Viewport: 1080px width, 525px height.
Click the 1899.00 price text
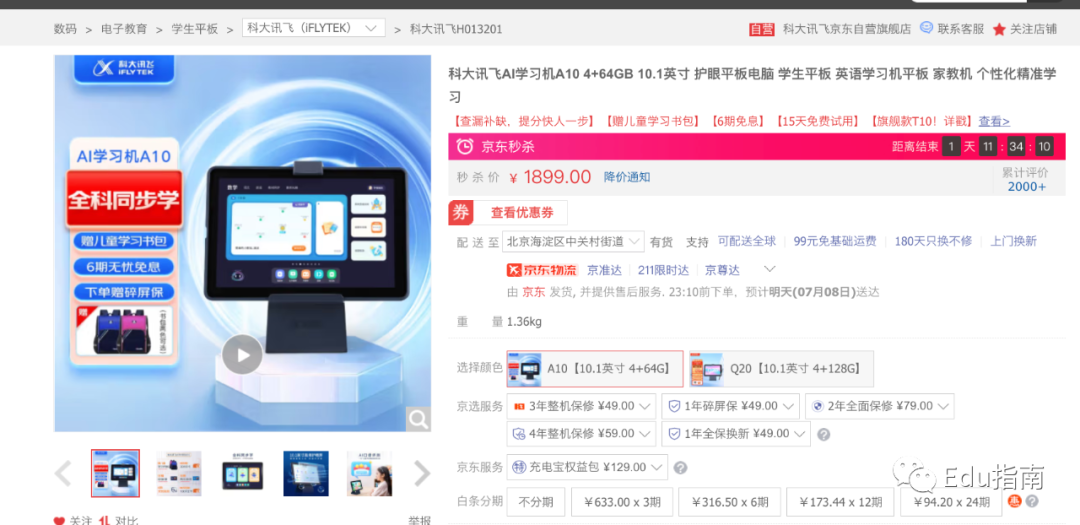tap(557, 177)
